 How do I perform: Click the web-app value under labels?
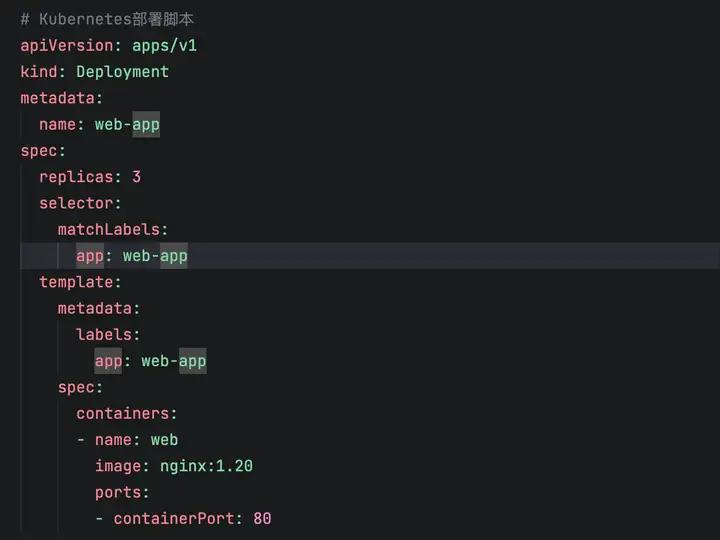point(173,361)
